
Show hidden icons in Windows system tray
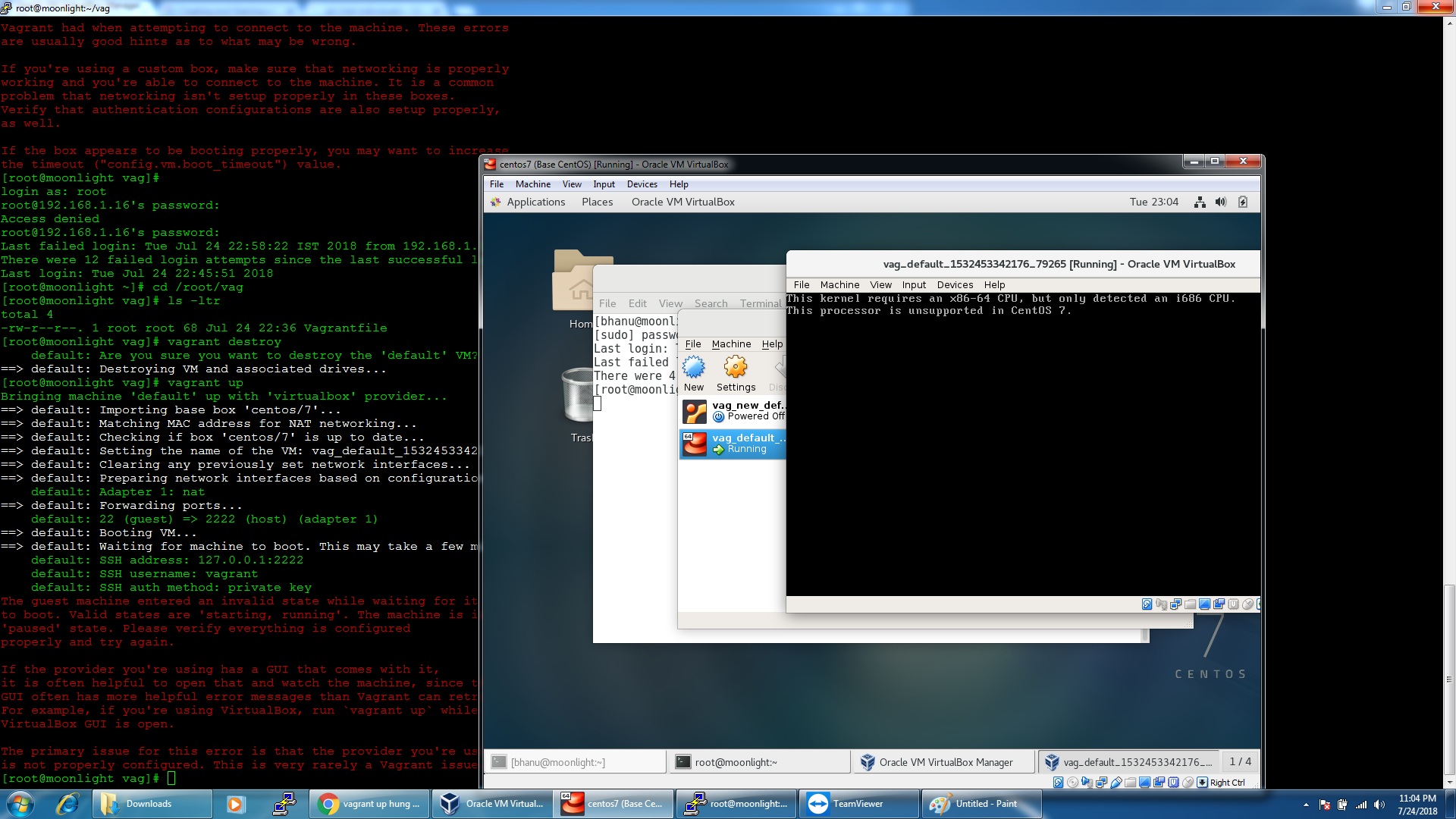[1306, 805]
